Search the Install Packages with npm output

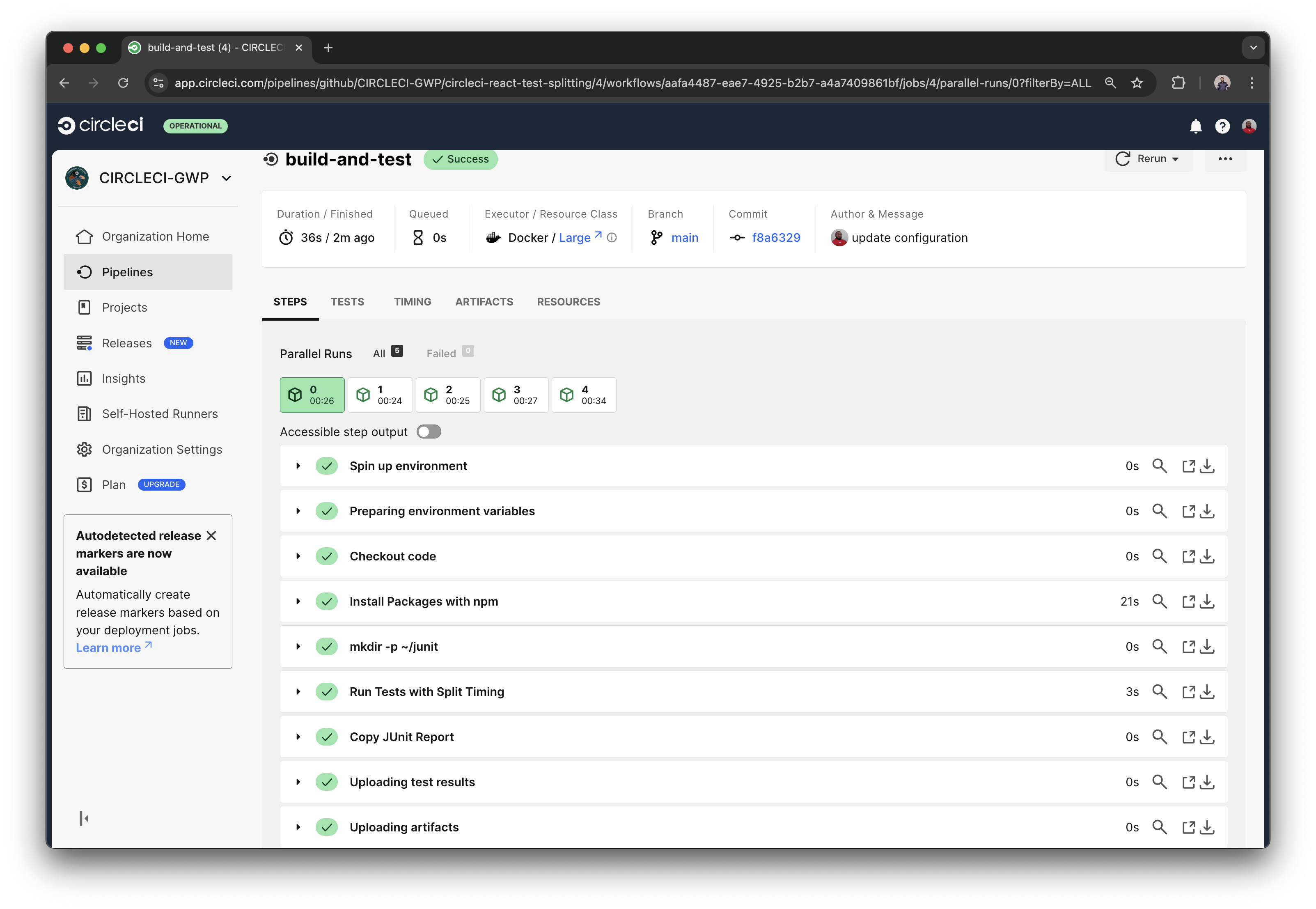point(1160,601)
